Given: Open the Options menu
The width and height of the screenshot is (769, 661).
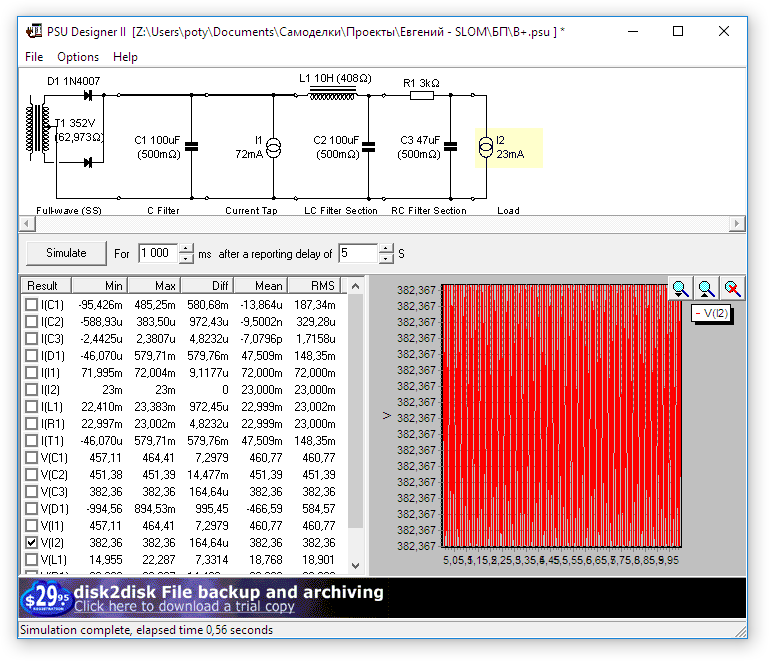Looking at the screenshot, I should click(x=78, y=57).
